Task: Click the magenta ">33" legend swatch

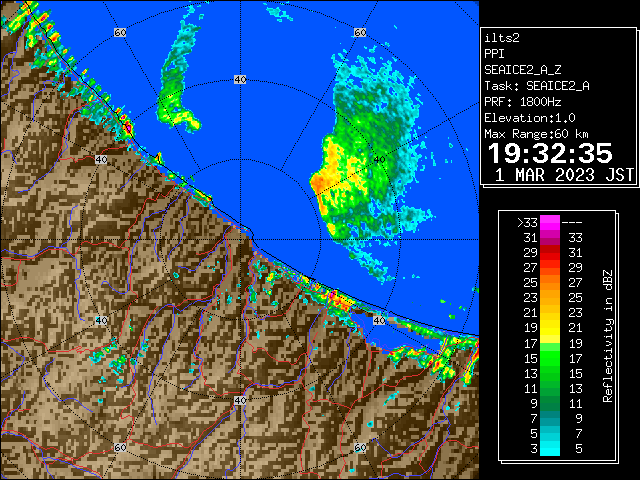Action: pos(550,223)
